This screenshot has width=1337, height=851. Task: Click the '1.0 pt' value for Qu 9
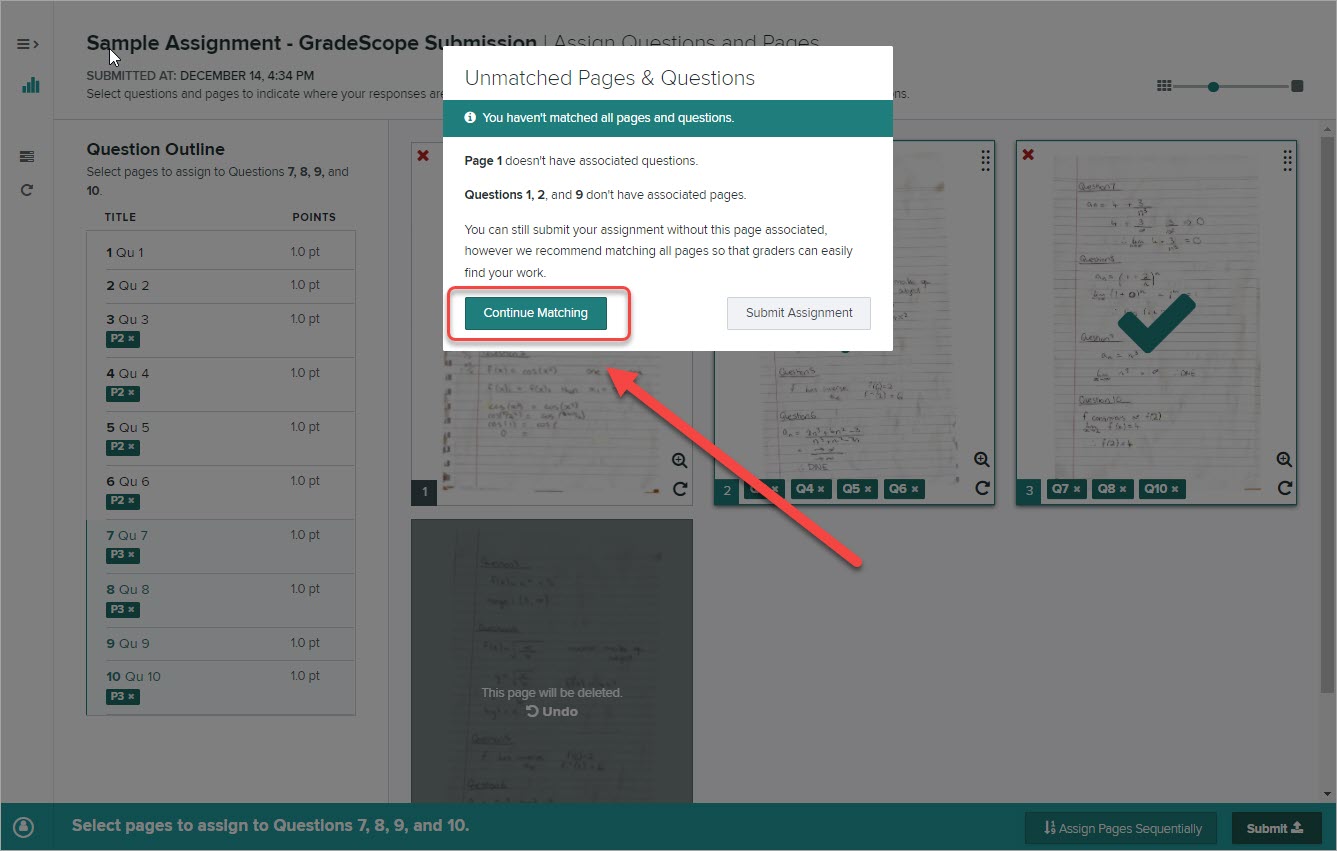pyautogui.click(x=305, y=643)
